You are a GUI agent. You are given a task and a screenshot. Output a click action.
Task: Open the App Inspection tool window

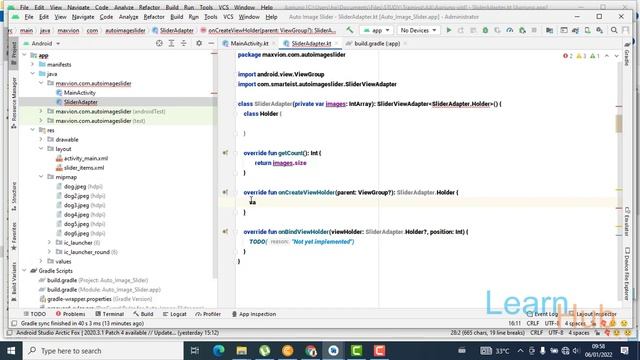(254, 314)
